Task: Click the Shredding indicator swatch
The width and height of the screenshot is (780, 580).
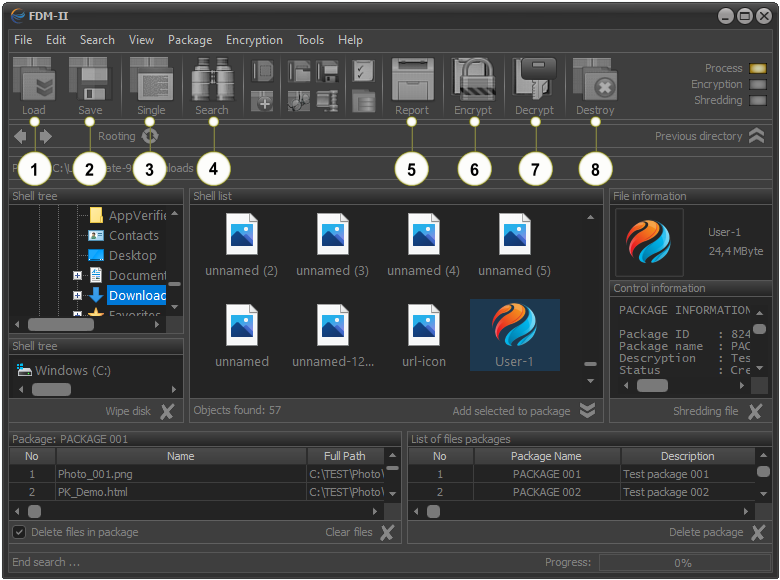Action: pos(758,100)
